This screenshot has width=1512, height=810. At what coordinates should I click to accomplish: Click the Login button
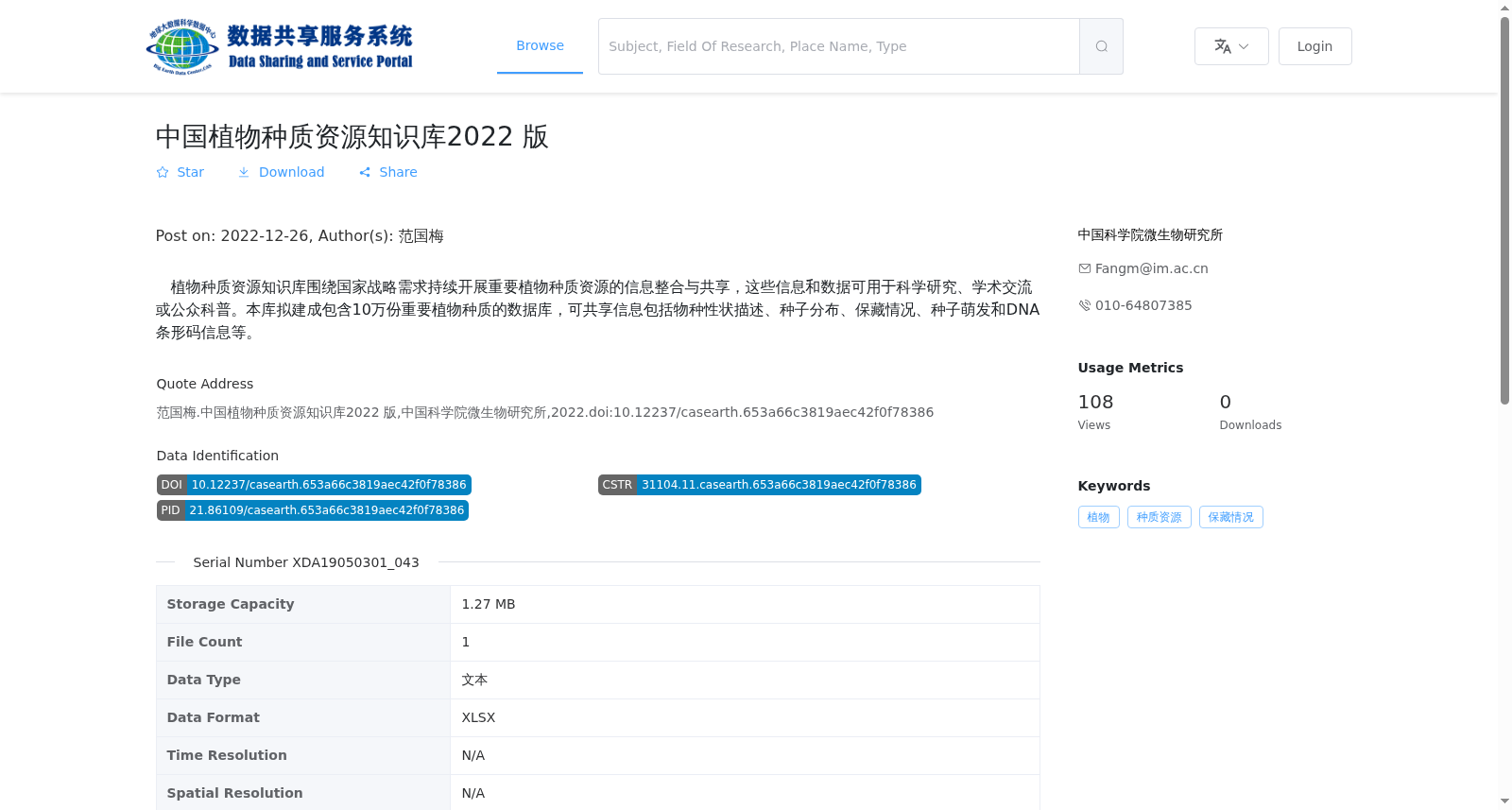[1314, 46]
